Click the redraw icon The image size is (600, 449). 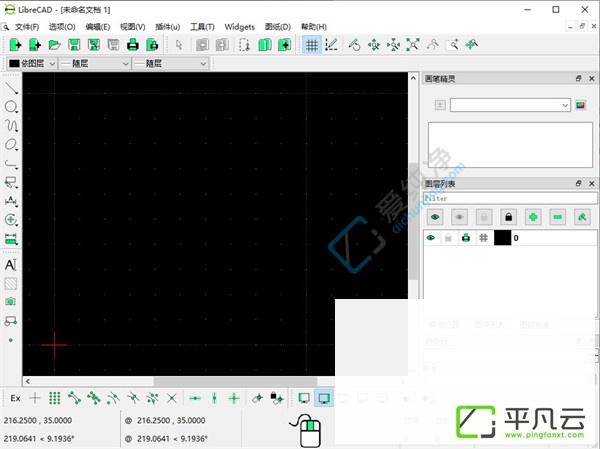tap(354, 45)
